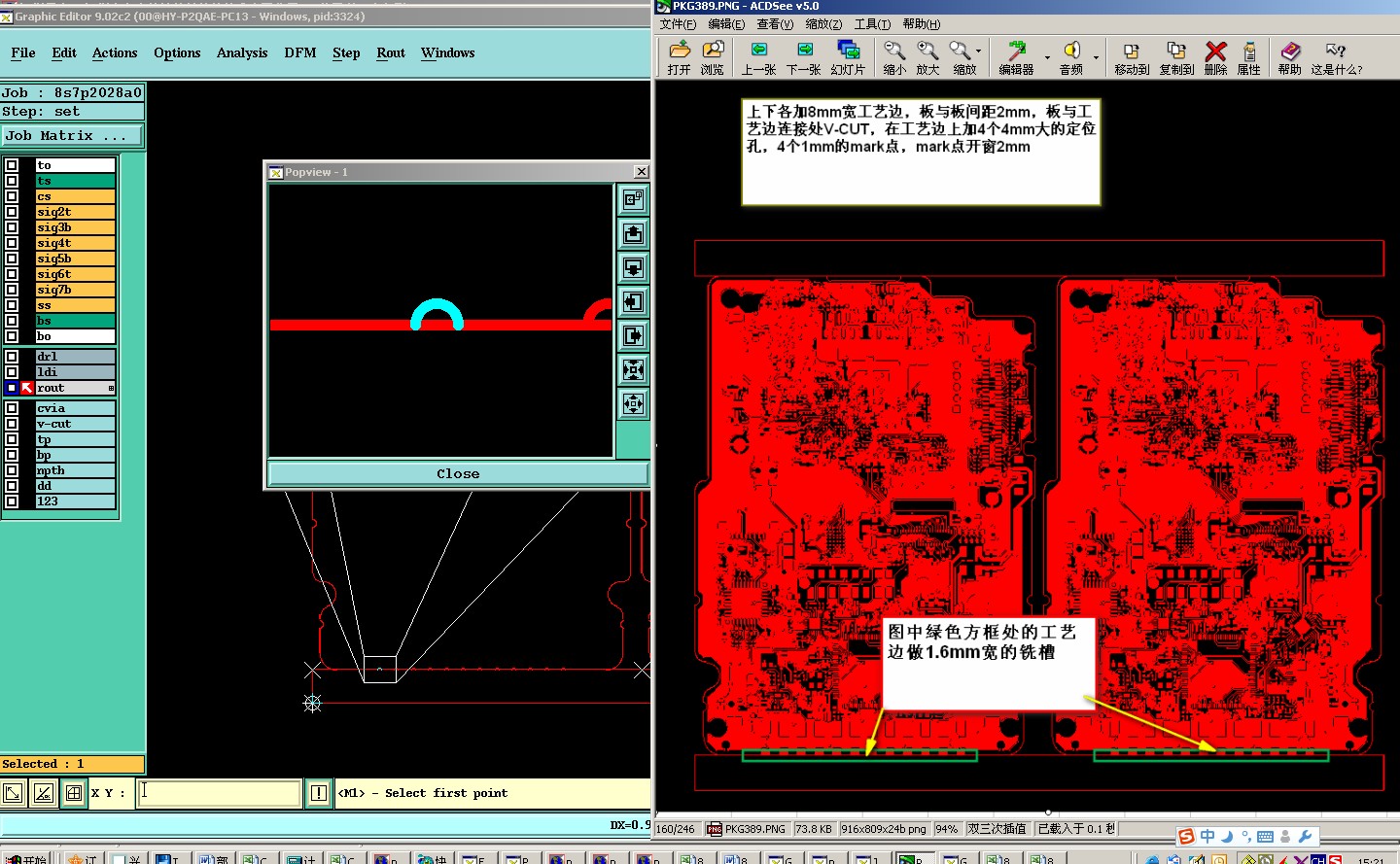This screenshot has height=864, width=1400.
Task: Zoom in using the 放大 icon
Action: coord(927,50)
